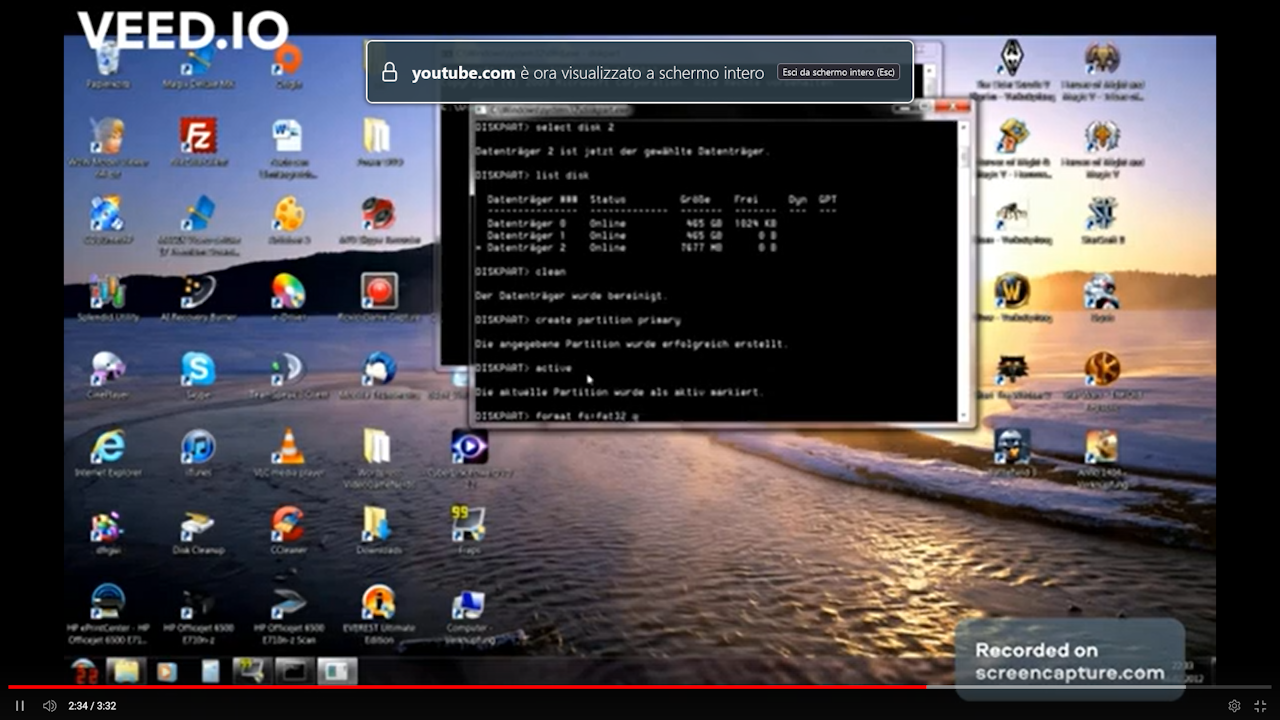Open the Downloads folder on desktop

click(377, 524)
